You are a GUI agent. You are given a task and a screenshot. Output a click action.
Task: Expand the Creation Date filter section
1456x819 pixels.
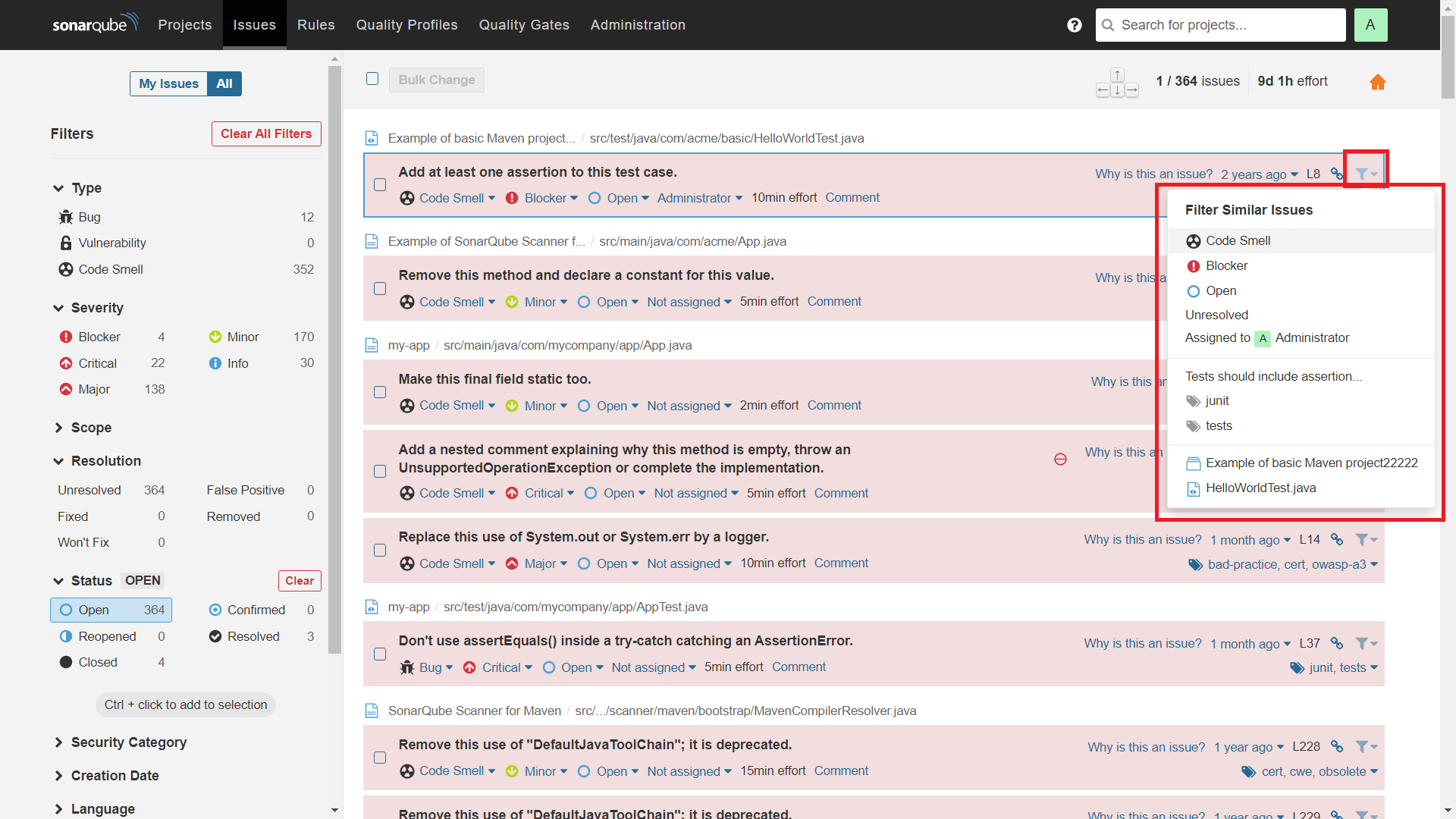[106, 776]
